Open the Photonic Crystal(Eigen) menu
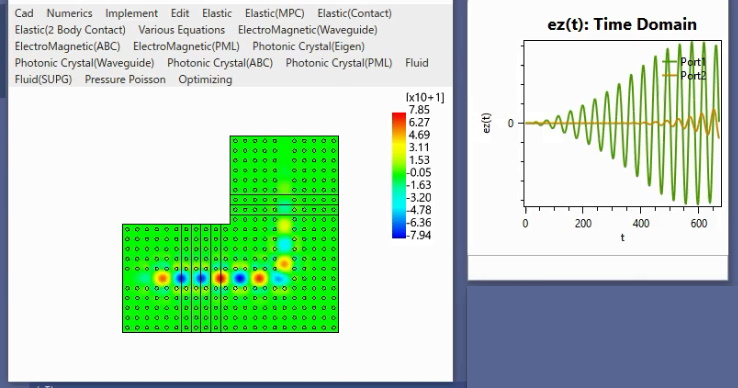 click(x=308, y=46)
